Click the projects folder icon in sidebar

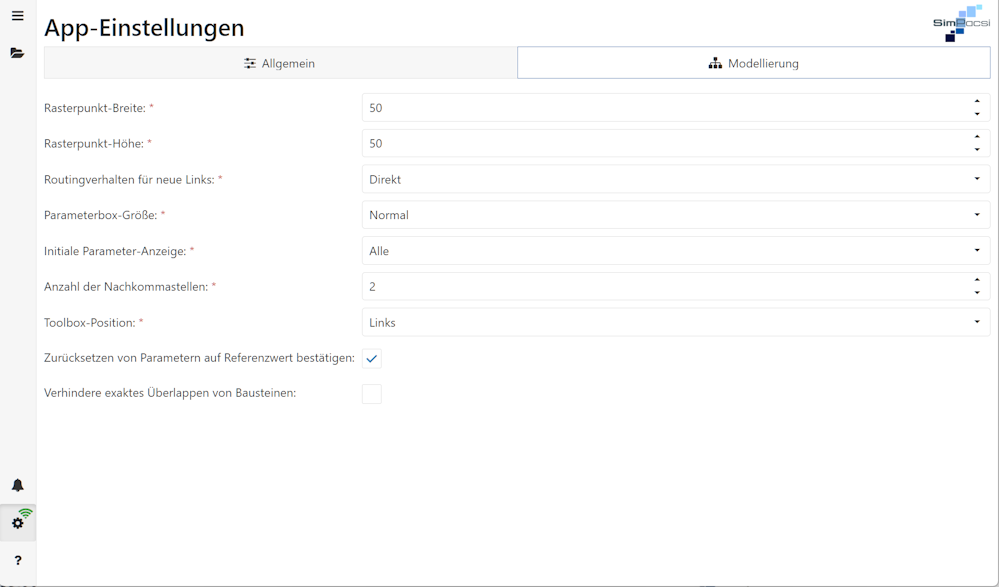pos(17,52)
